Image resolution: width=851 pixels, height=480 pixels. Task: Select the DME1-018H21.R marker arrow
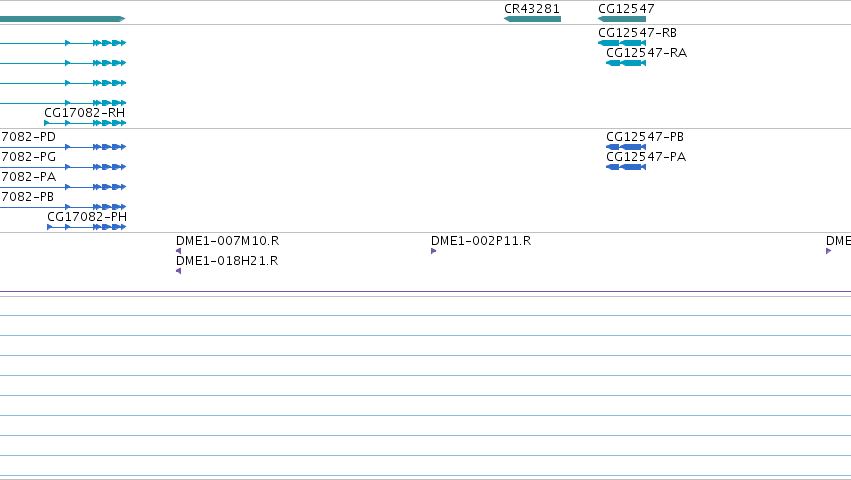(x=179, y=271)
